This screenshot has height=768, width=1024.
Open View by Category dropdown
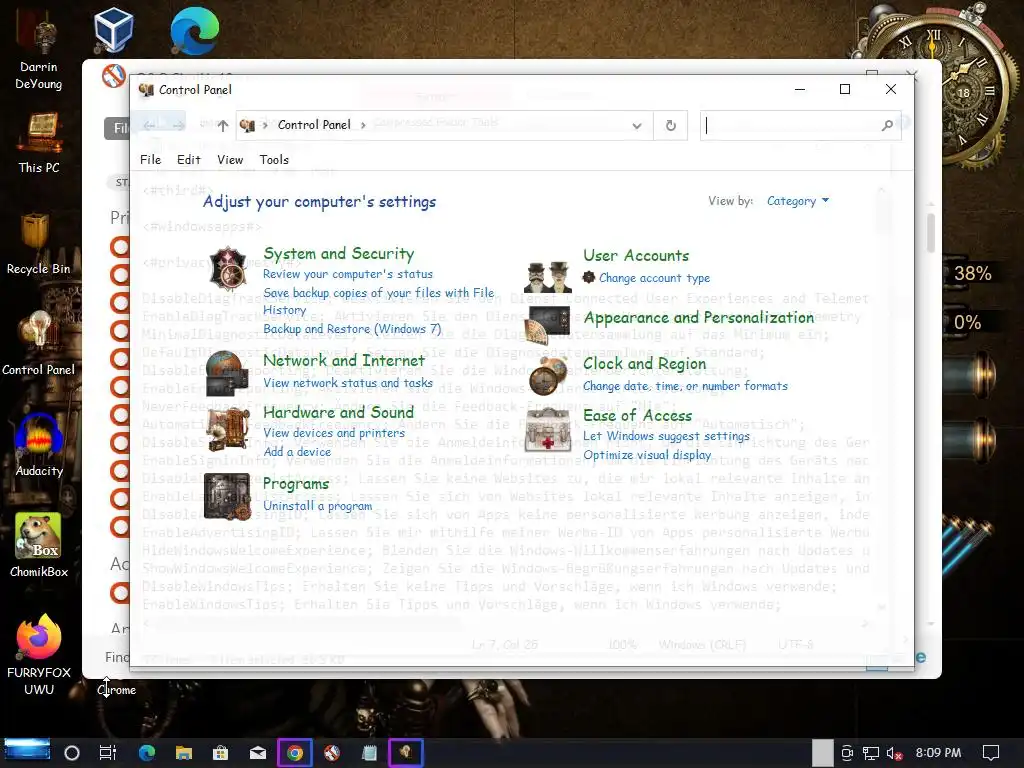tap(797, 201)
